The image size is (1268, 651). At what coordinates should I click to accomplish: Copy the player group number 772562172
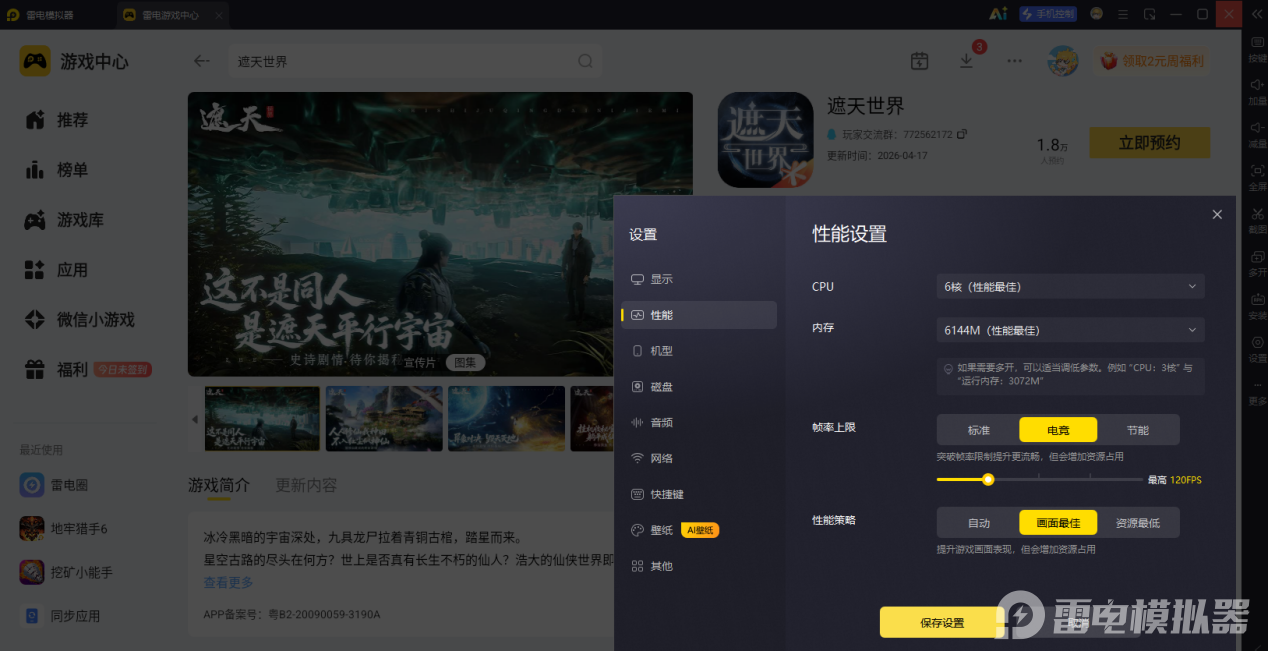pos(962,134)
